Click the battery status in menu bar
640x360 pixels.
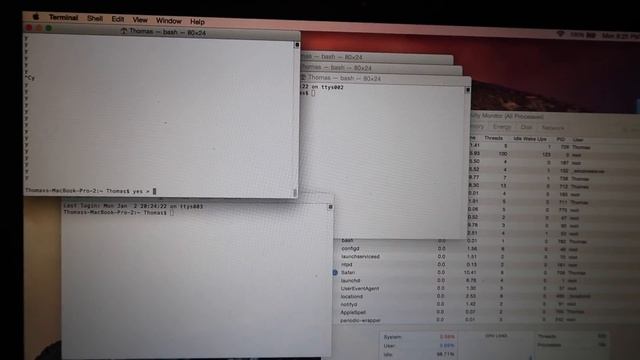tap(583, 35)
